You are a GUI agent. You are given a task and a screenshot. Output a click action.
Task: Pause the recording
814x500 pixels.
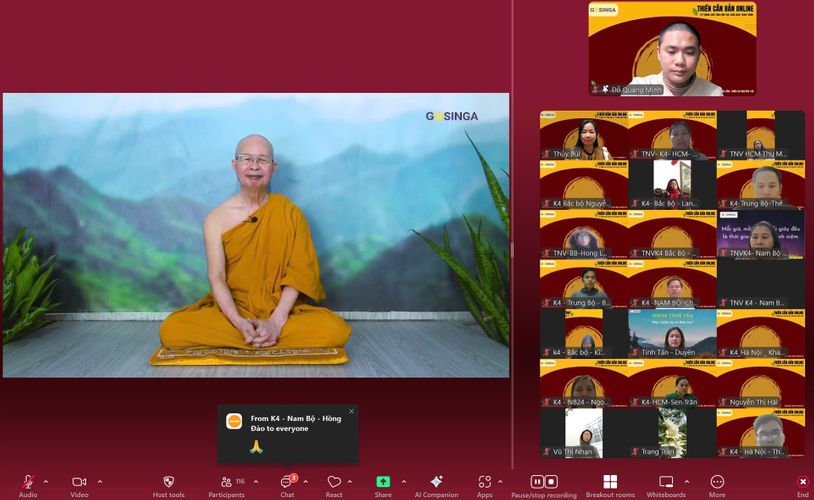(537, 482)
